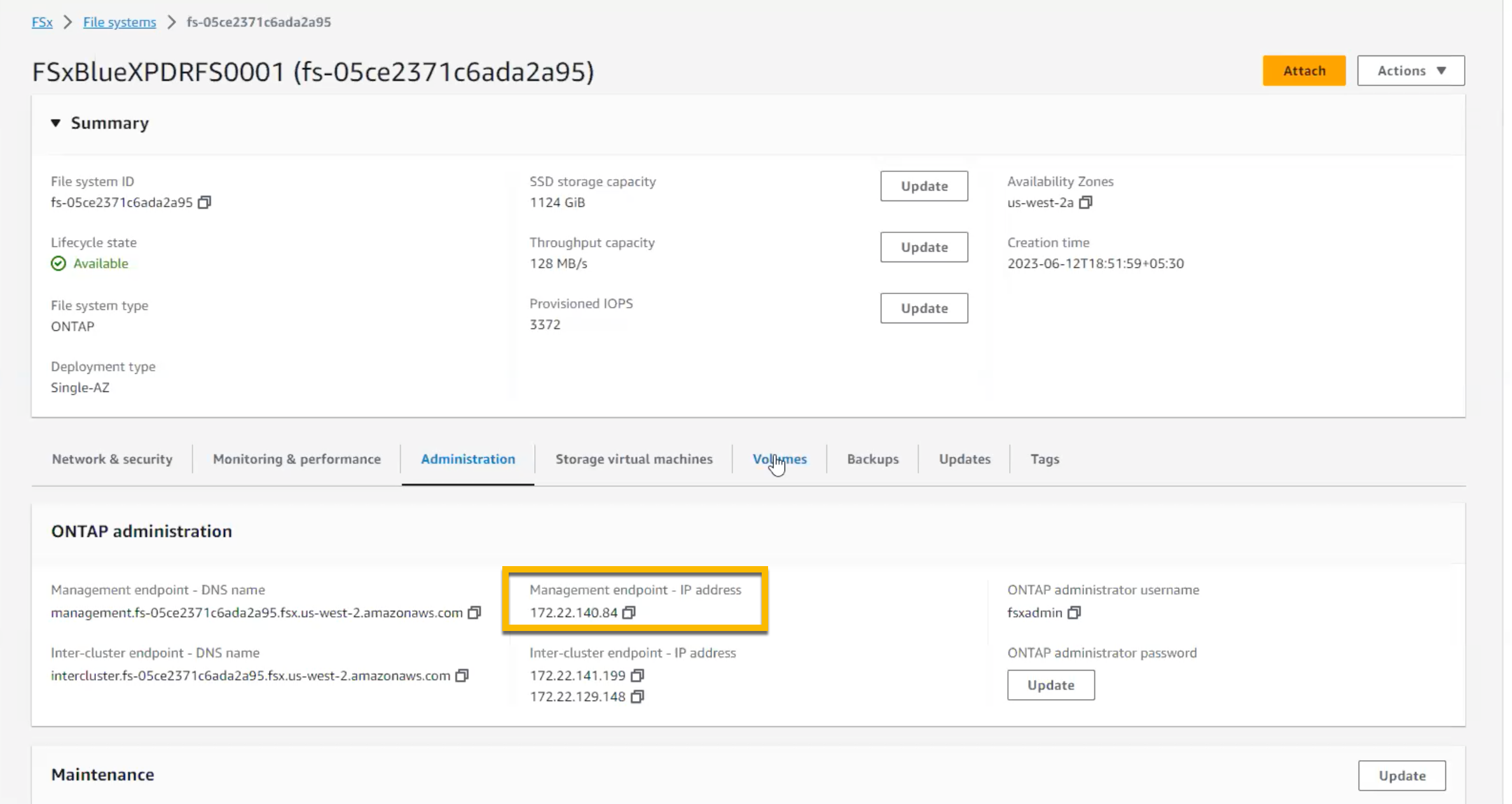Copy management IP address 172.22.140.84
Screen dimensions: 1512x804
point(629,613)
